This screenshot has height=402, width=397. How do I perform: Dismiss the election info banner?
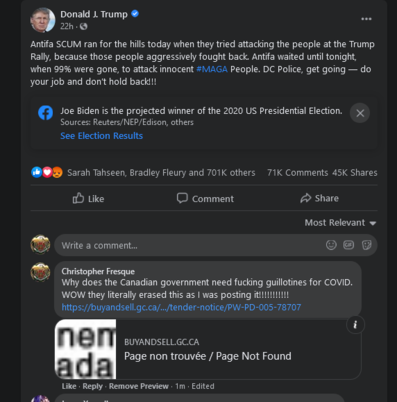pos(360,113)
